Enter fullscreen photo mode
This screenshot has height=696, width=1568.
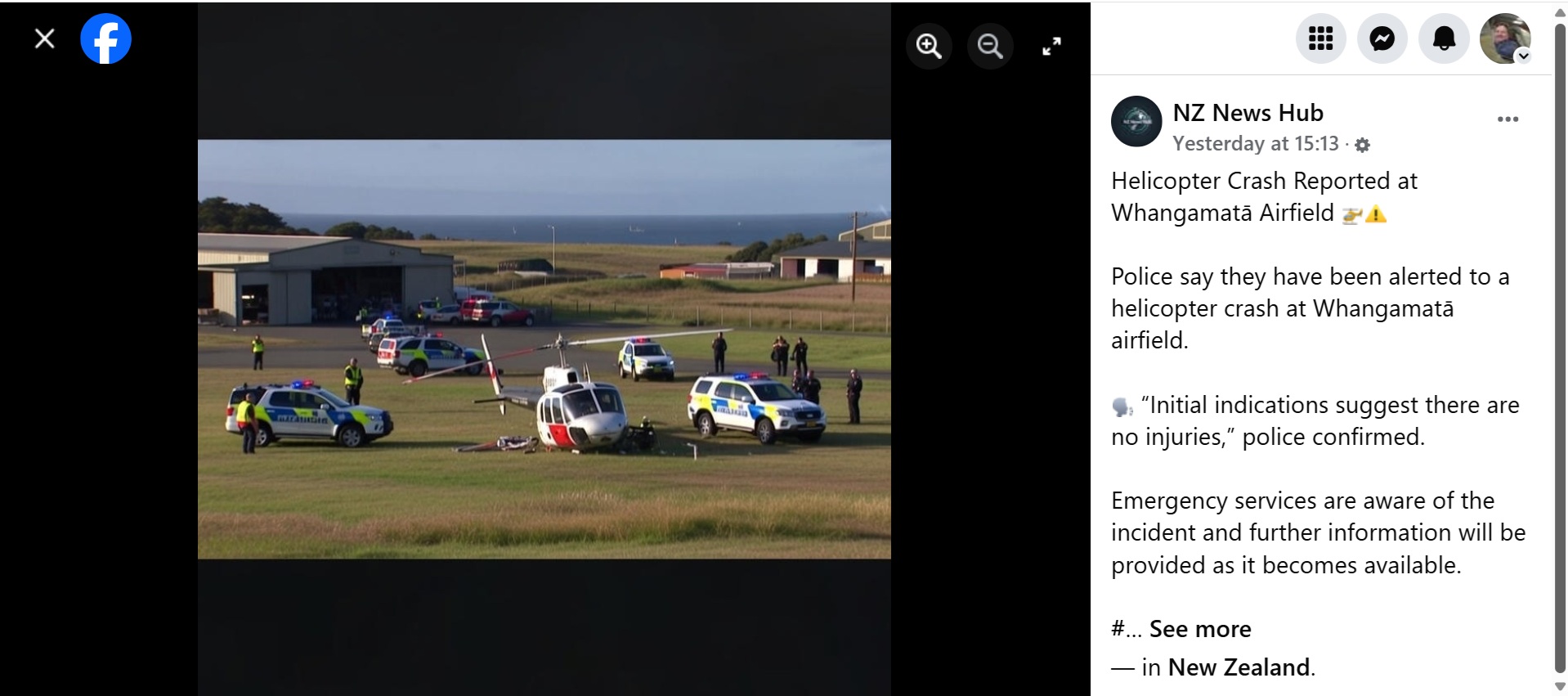pos(1052,46)
